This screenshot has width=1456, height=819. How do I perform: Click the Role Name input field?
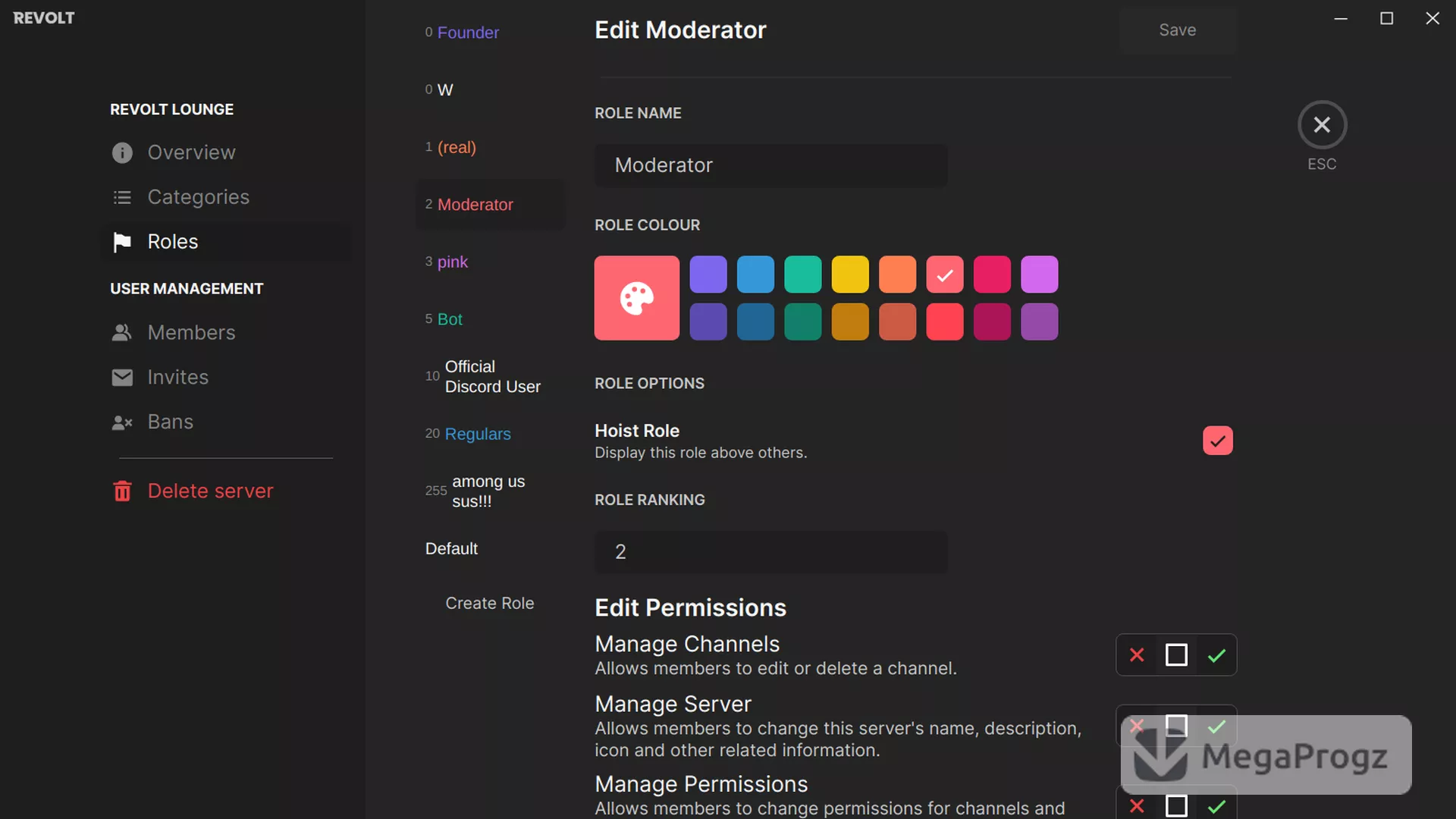(770, 165)
